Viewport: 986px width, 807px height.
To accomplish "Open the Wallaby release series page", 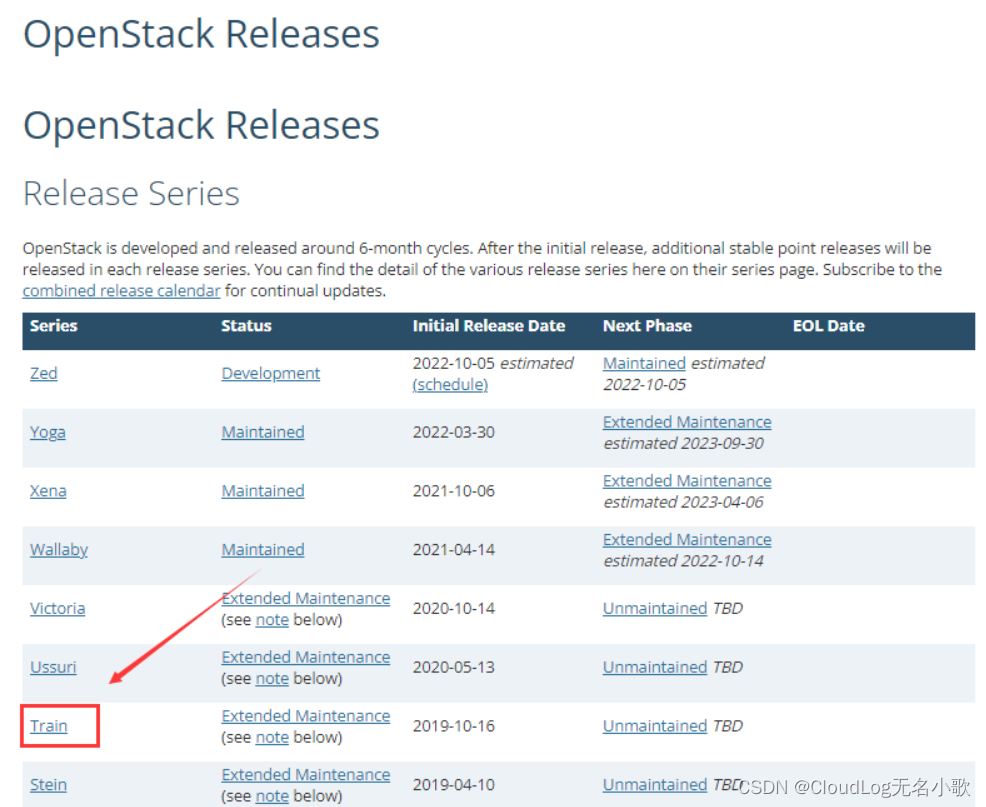I will coord(58,549).
